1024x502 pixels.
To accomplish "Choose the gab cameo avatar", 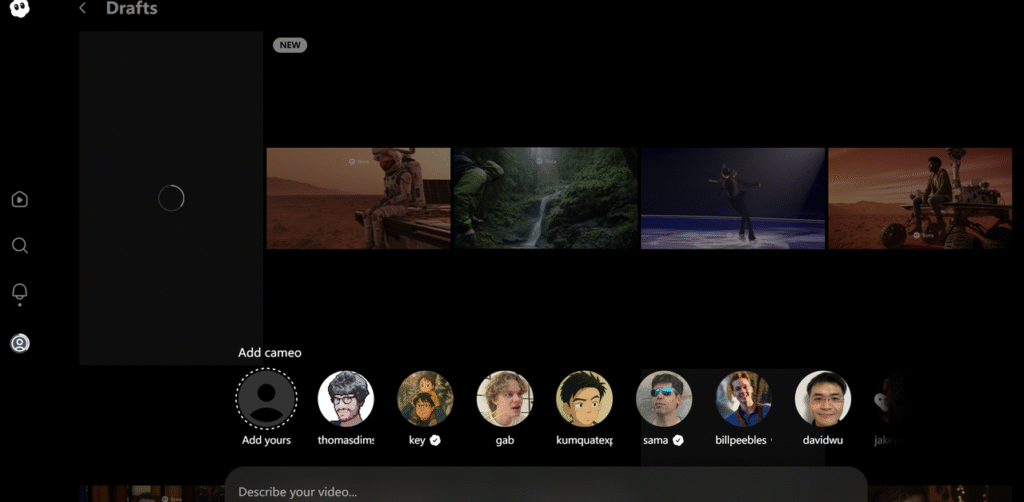I will 504,398.
